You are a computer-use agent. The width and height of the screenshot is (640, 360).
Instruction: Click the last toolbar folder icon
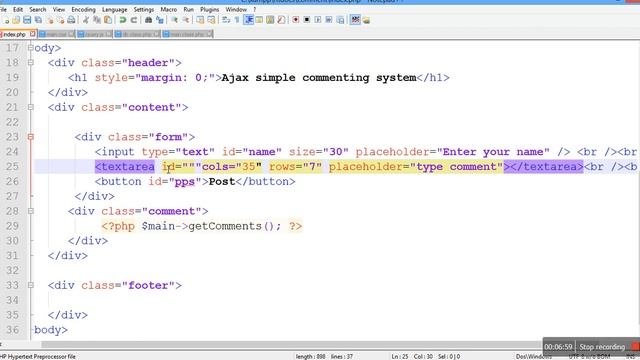366,20
